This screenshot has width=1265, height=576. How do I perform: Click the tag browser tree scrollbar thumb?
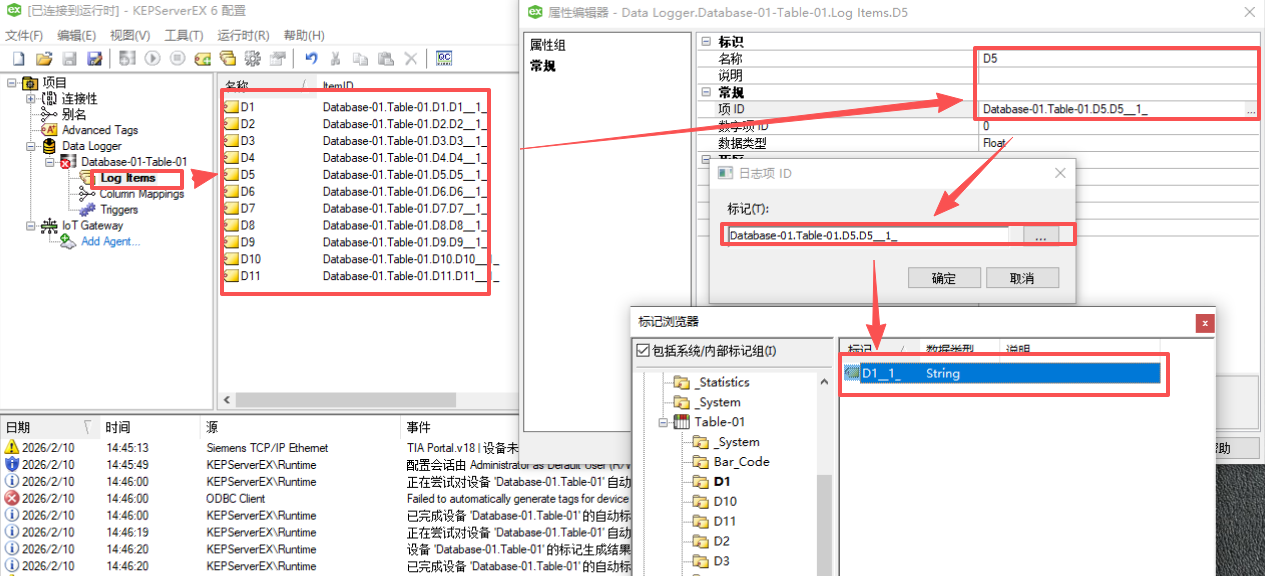click(824, 525)
